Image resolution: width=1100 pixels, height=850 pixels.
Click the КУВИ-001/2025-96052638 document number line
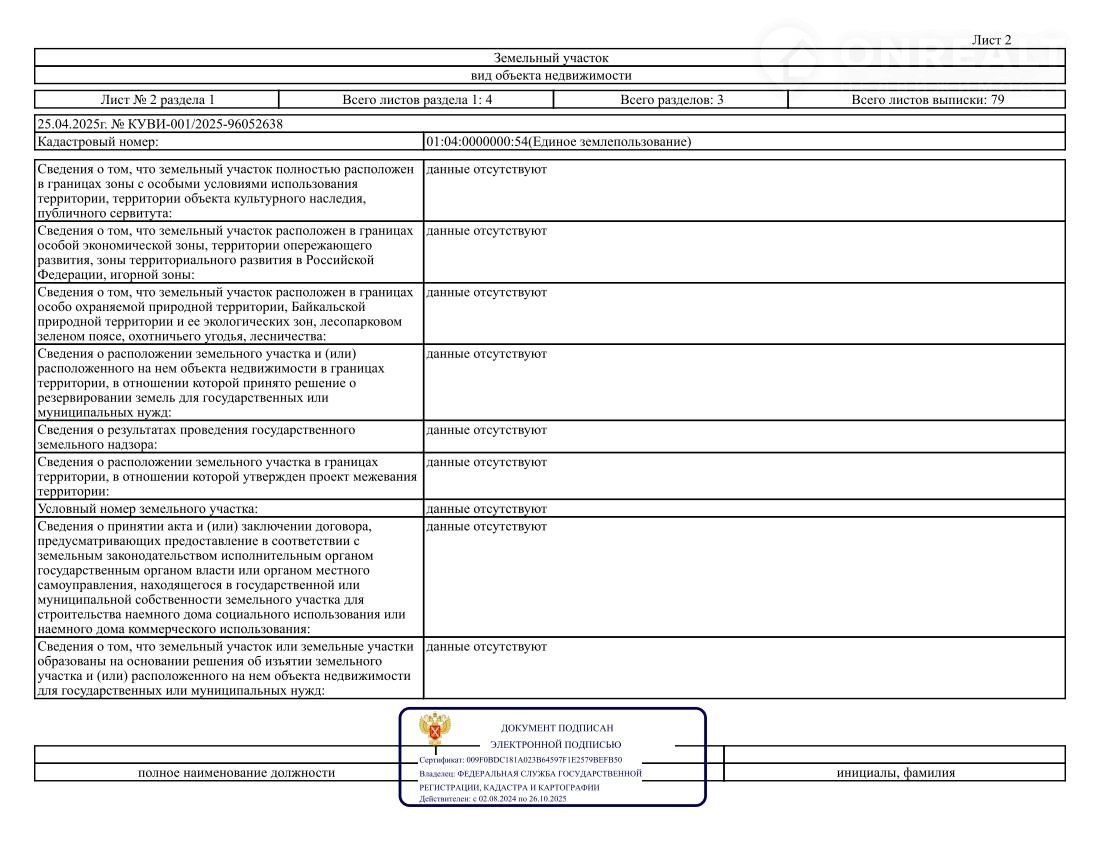point(159,124)
